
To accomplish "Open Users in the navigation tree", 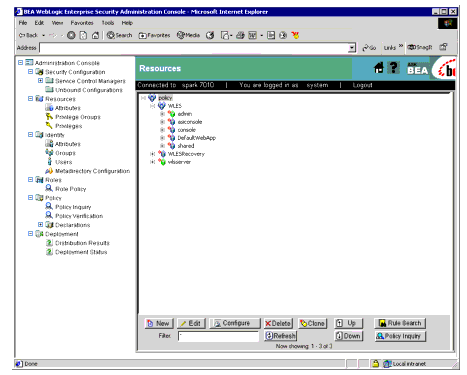I will pyautogui.click(x=63, y=162).
